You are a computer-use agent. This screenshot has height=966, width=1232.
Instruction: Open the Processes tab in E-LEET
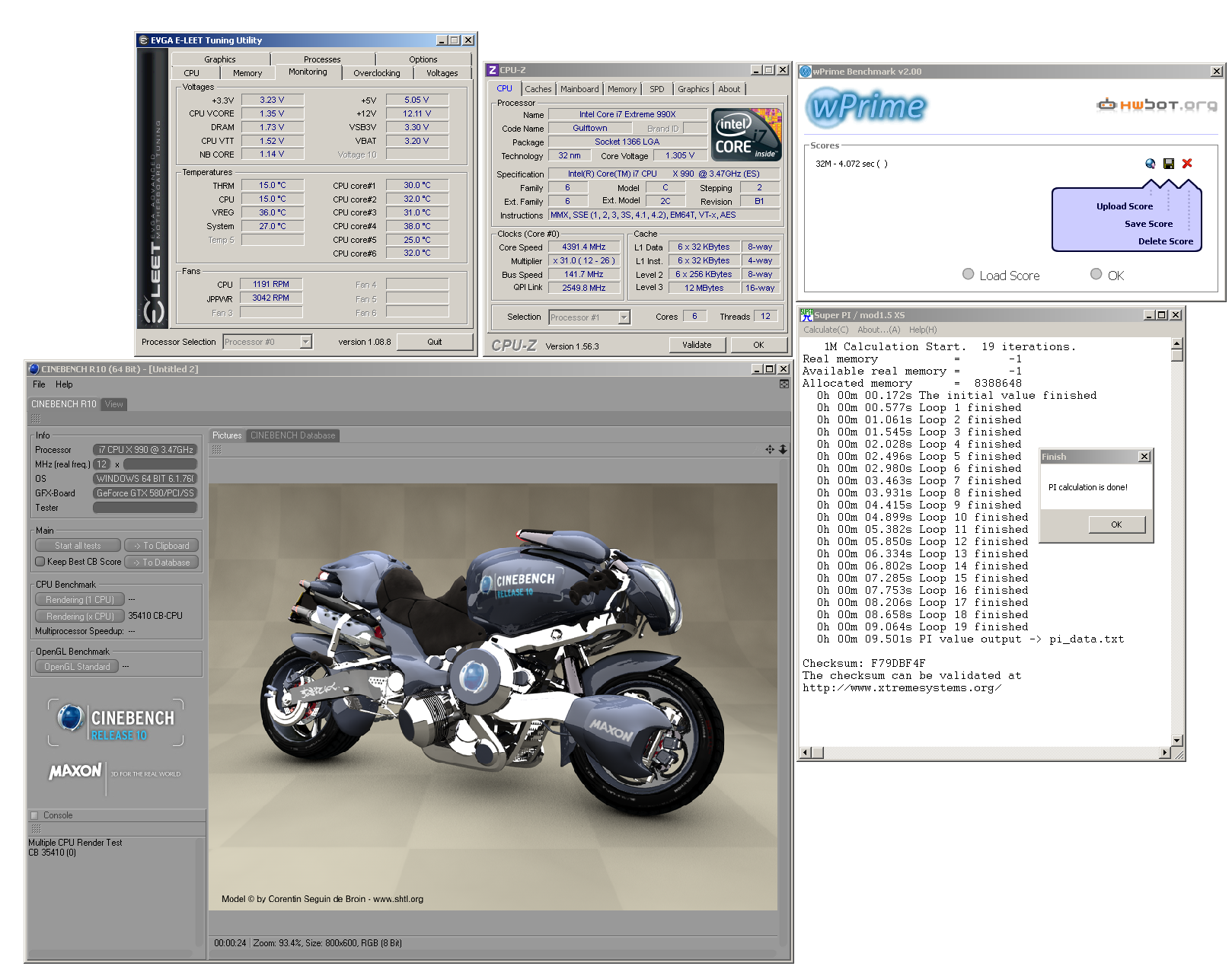[323, 59]
